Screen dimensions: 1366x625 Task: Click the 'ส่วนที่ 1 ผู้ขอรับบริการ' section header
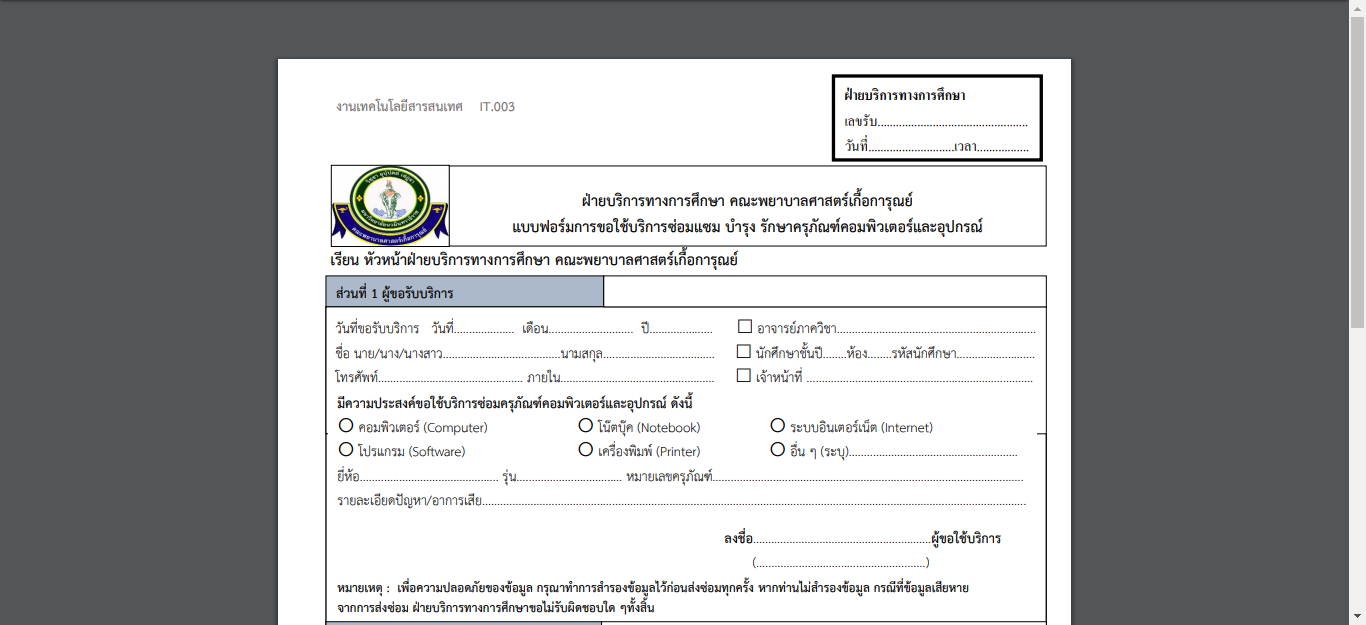point(395,293)
